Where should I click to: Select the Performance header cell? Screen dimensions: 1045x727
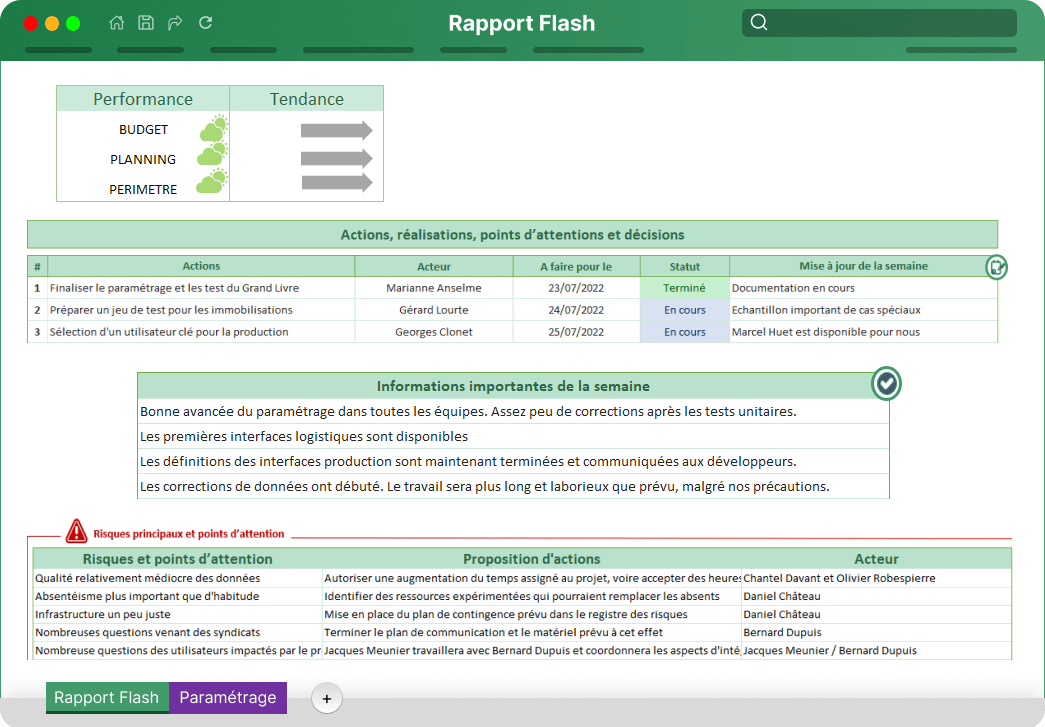pyautogui.click(x=143, y=99)
